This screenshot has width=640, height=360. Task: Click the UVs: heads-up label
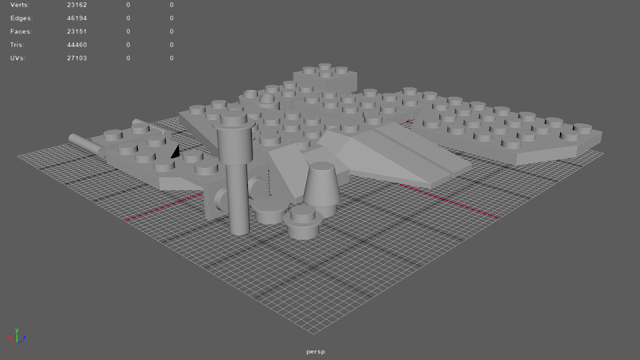18,58
